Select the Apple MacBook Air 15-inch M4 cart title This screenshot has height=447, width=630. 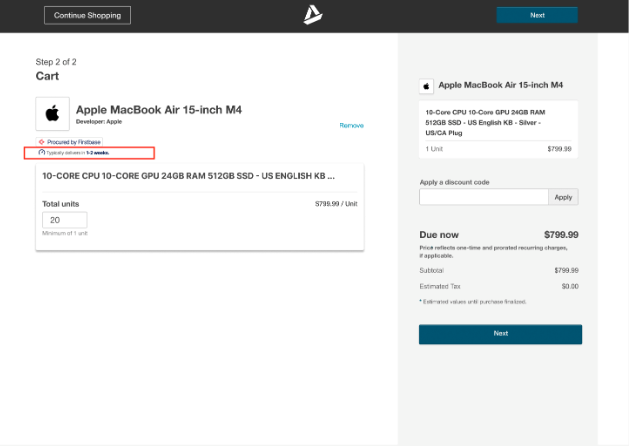point(158,109)
